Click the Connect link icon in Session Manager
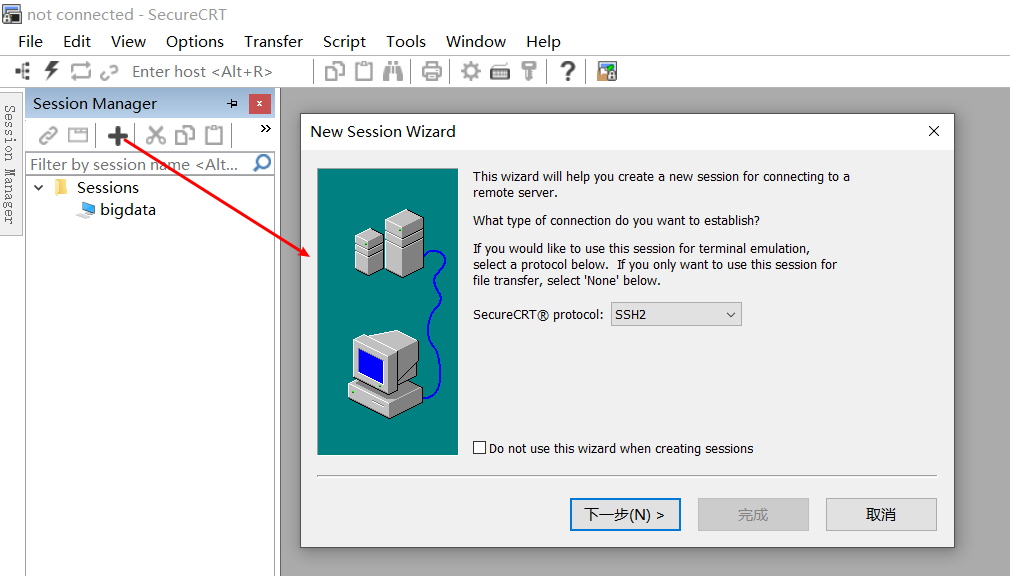1010x576 pixels. pyautogui.click(x=48, y=135)
